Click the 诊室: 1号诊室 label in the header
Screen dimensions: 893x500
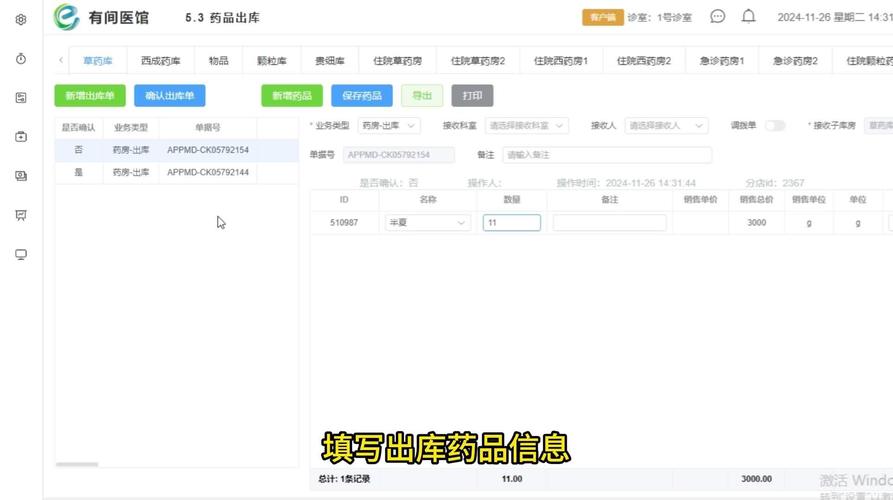coord(659,18)
